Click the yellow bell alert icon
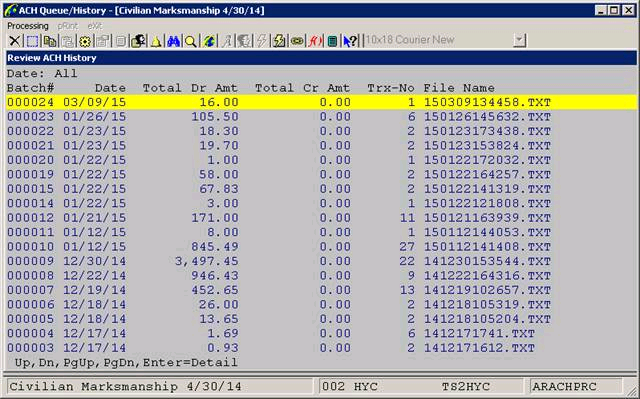The image size is (640, 399). click(156, 41)
